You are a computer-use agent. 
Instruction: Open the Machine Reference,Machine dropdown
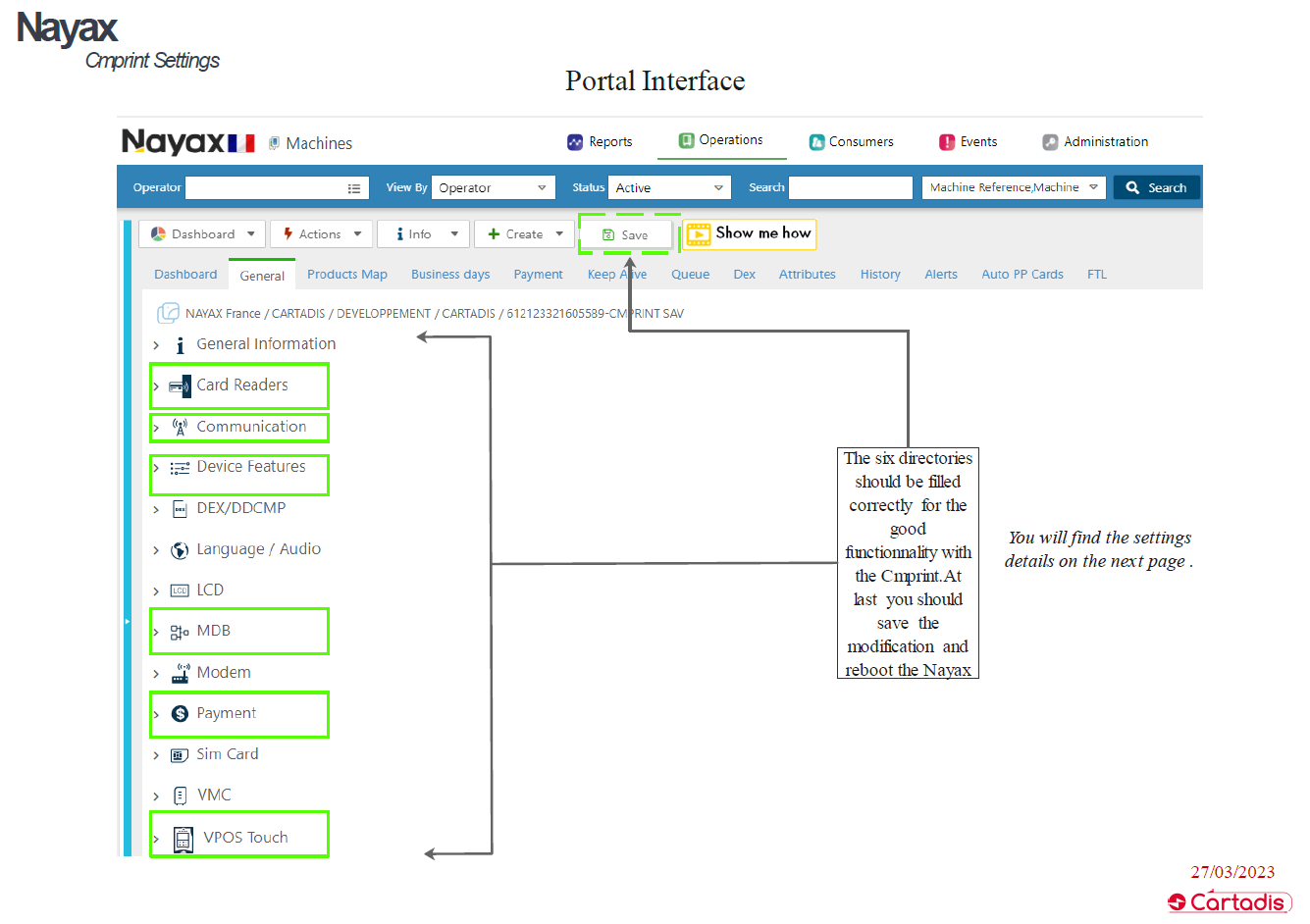[x=1014, y=188]
